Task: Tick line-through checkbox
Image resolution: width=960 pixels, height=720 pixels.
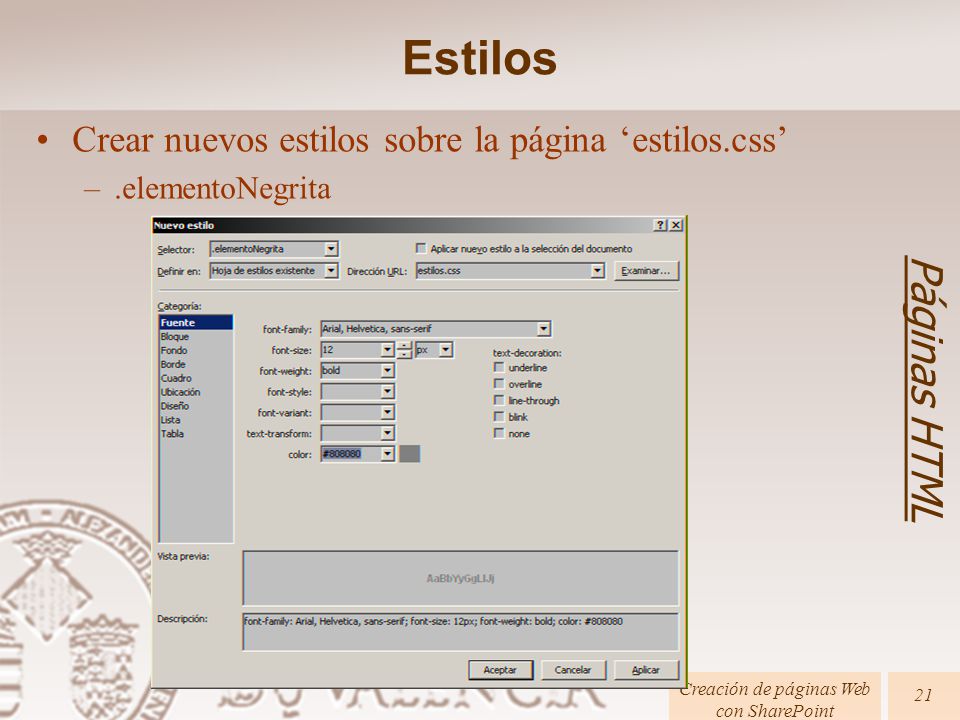Action: tap(499, 400)
